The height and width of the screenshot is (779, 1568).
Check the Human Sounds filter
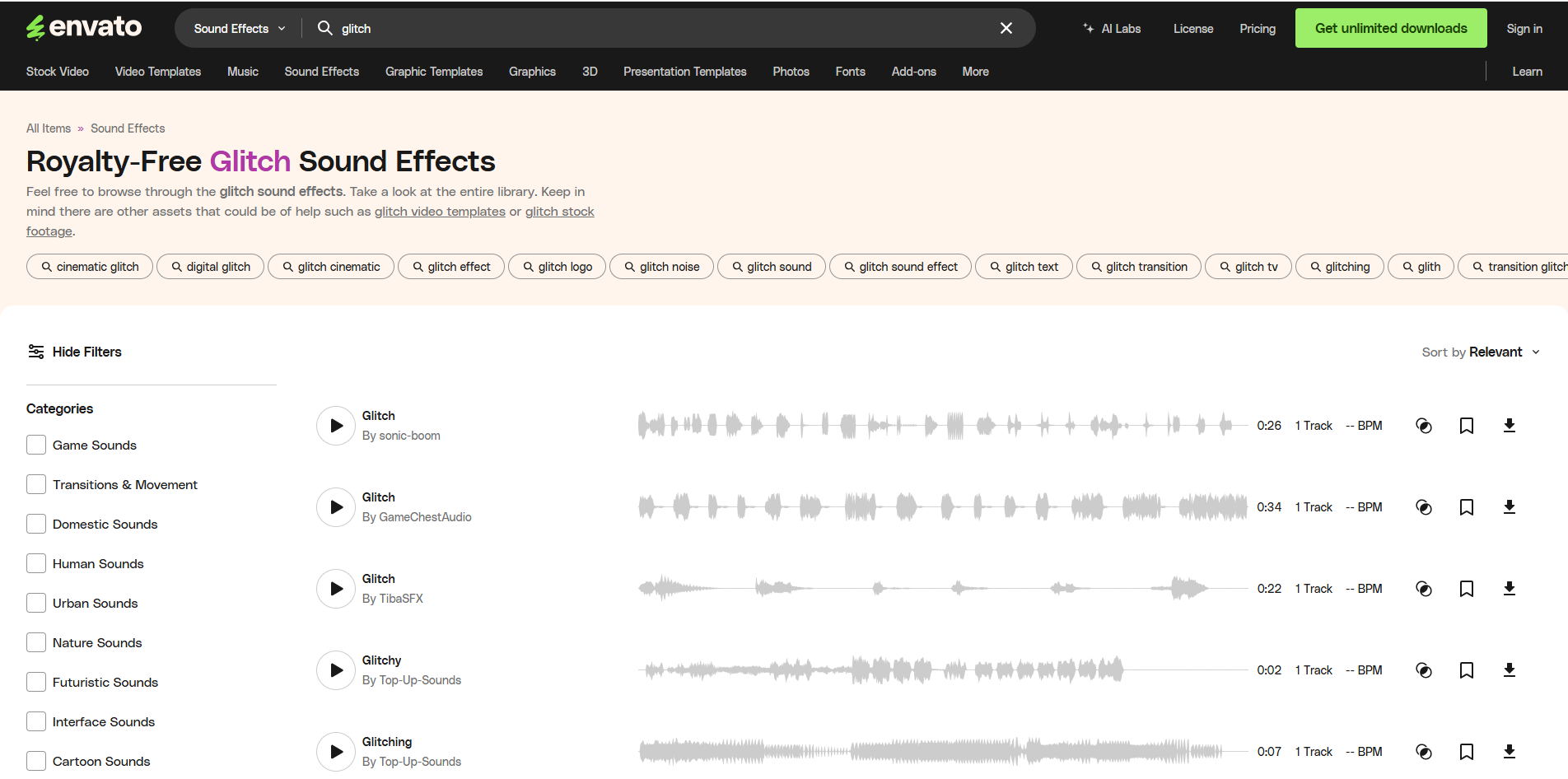pyautogui.click(x=35, y=562)
